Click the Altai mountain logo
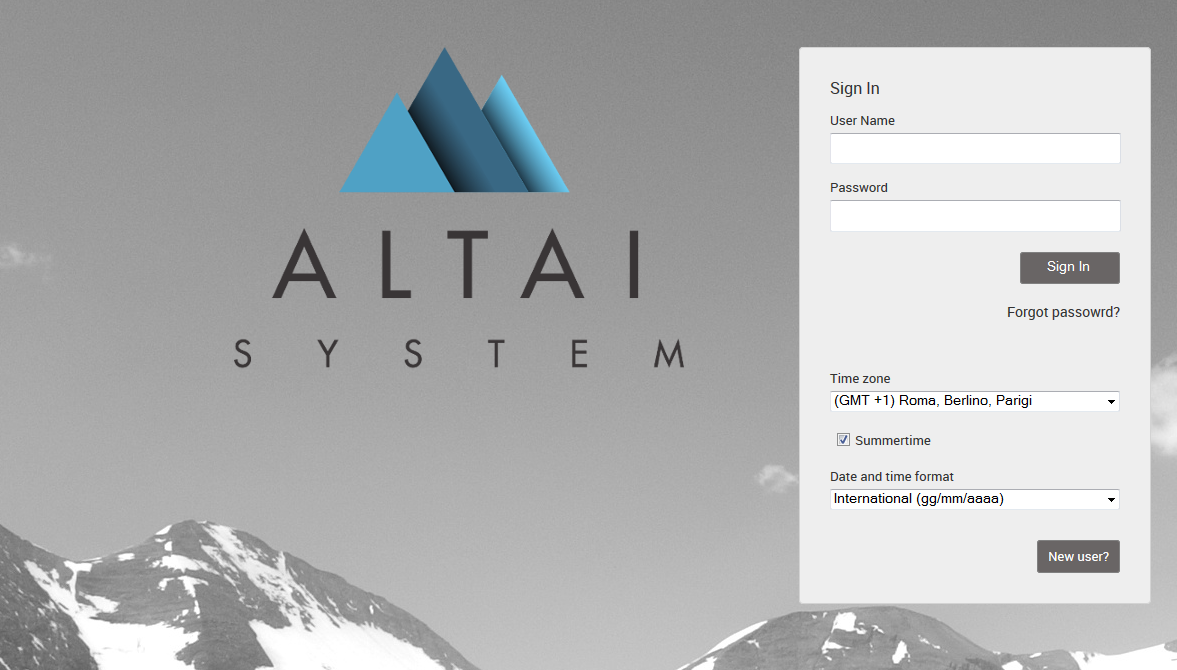1177x670 pixels. (454, 121)
